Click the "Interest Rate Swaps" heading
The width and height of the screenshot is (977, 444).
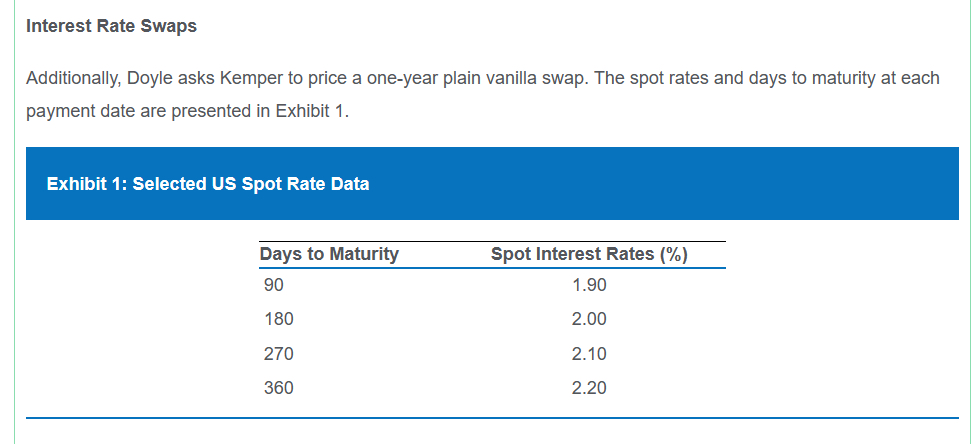click(x=111, y=26)
